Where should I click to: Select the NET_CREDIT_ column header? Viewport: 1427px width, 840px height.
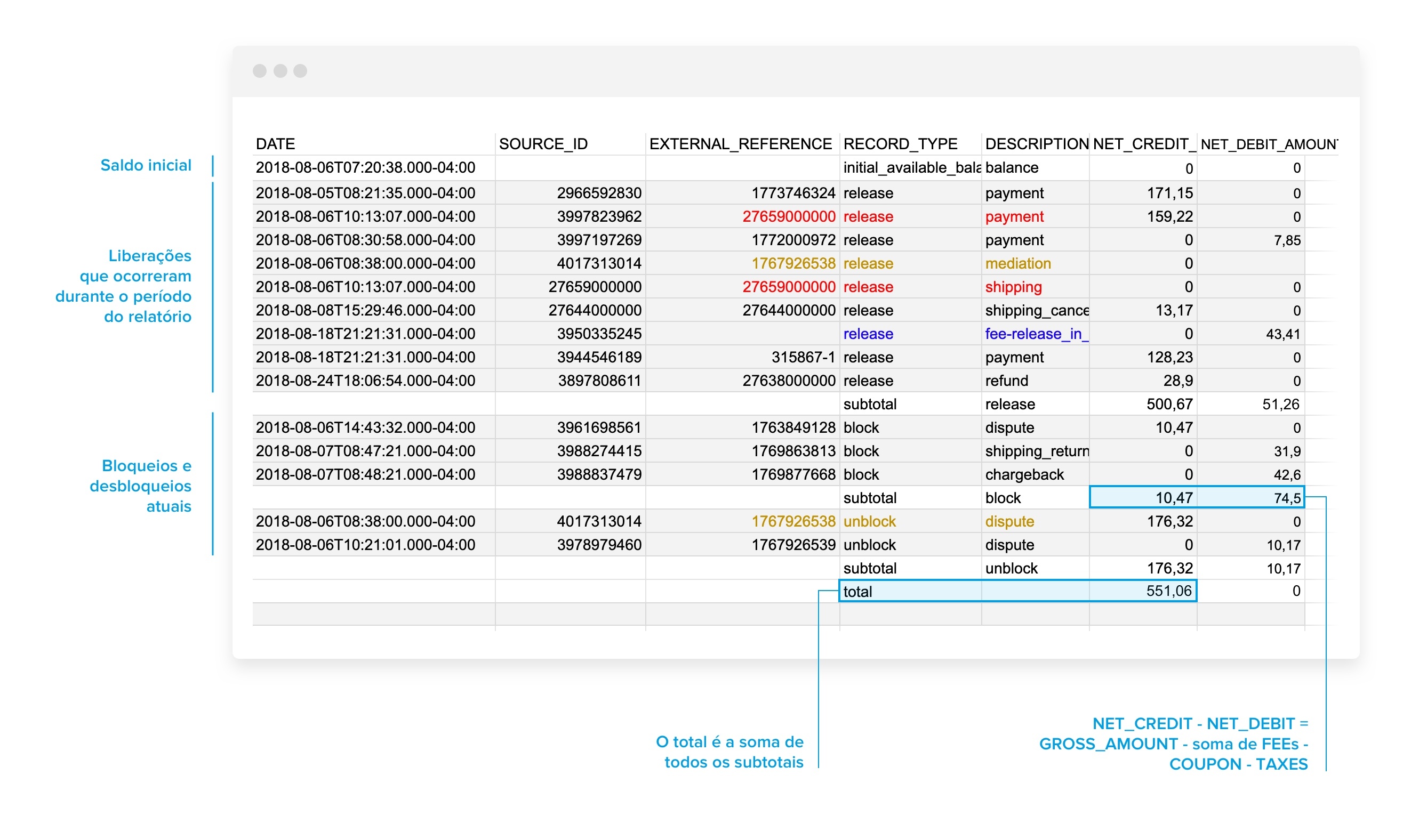click(x=1144, y=144)
